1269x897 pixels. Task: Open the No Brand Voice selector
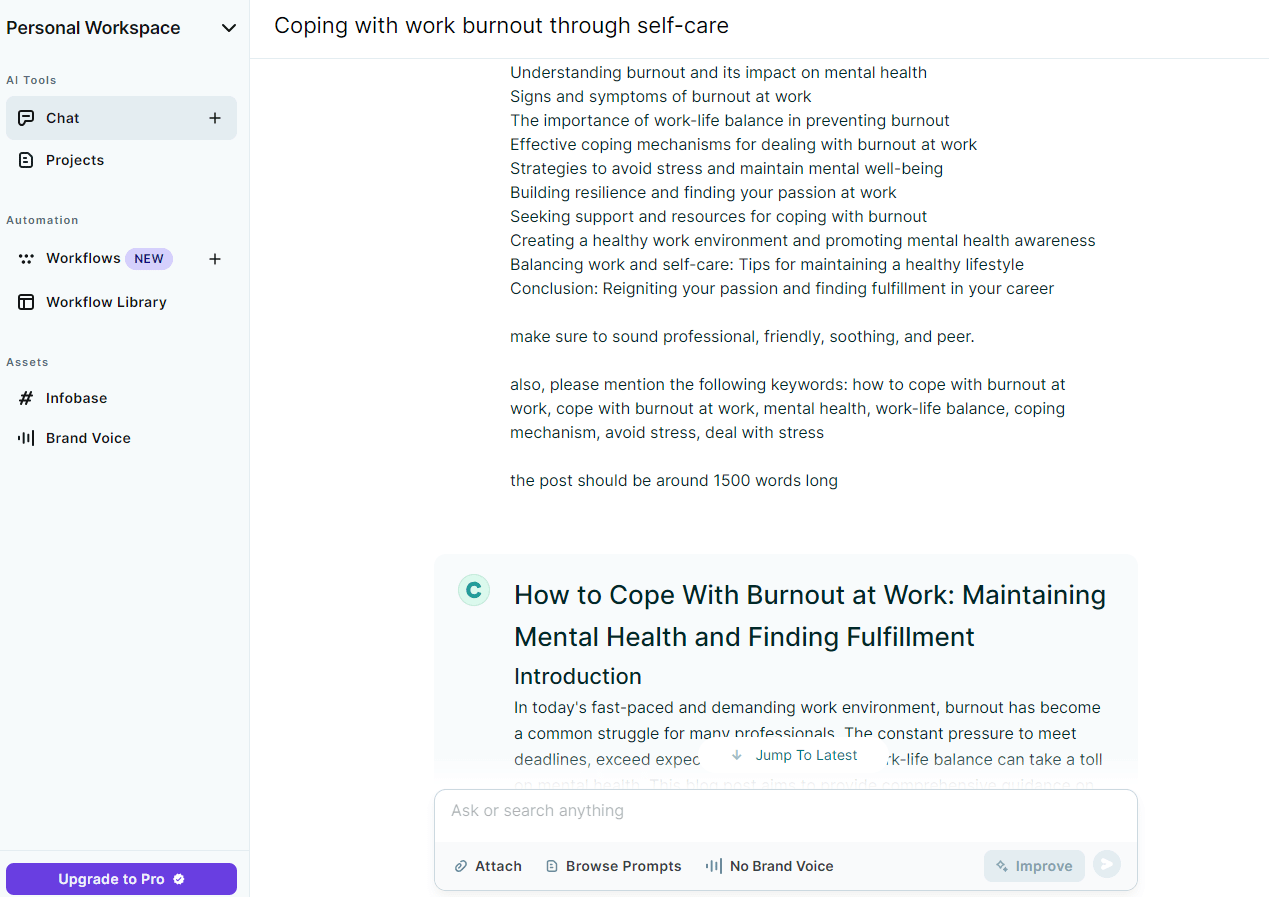click(x=769, y=866)
